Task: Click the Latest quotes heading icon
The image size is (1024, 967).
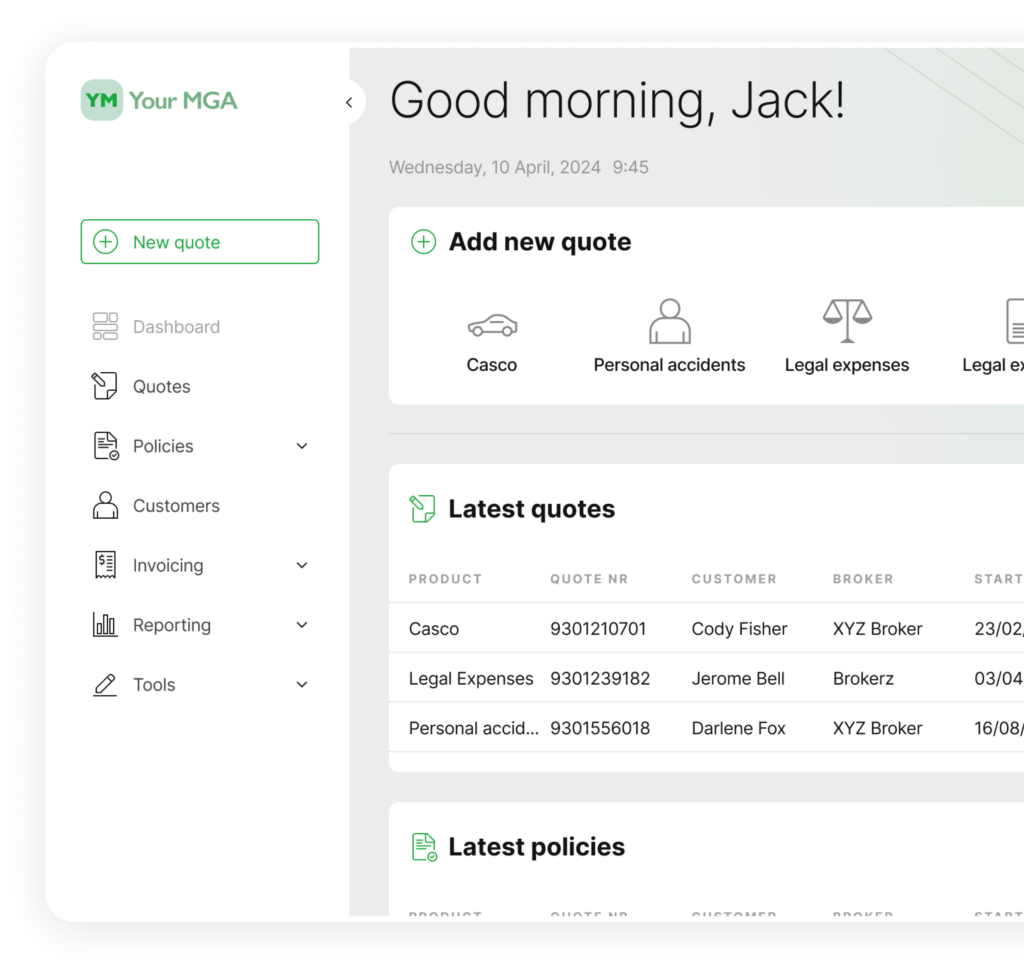Action: coord(423,509)
